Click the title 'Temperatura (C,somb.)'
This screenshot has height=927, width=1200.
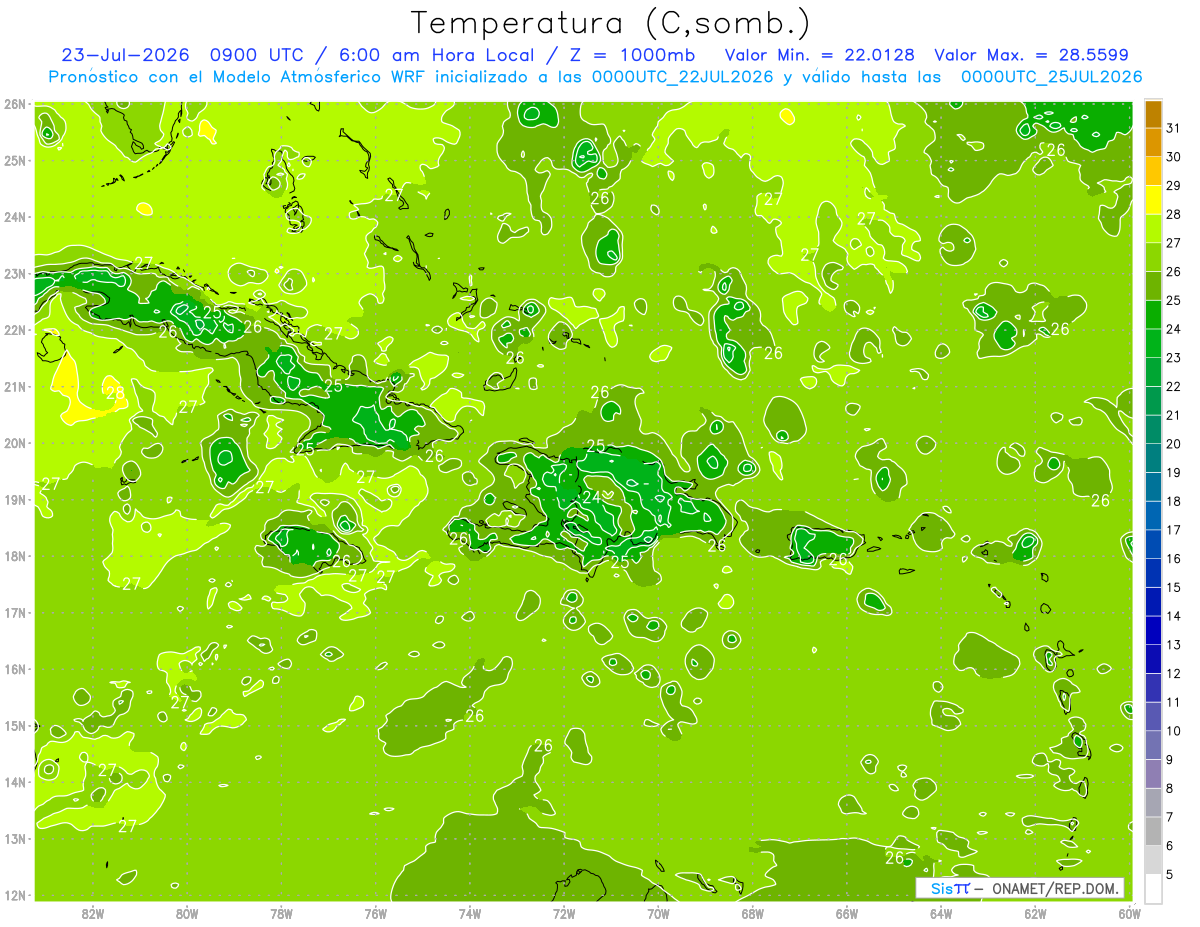[x=611, y=22]
